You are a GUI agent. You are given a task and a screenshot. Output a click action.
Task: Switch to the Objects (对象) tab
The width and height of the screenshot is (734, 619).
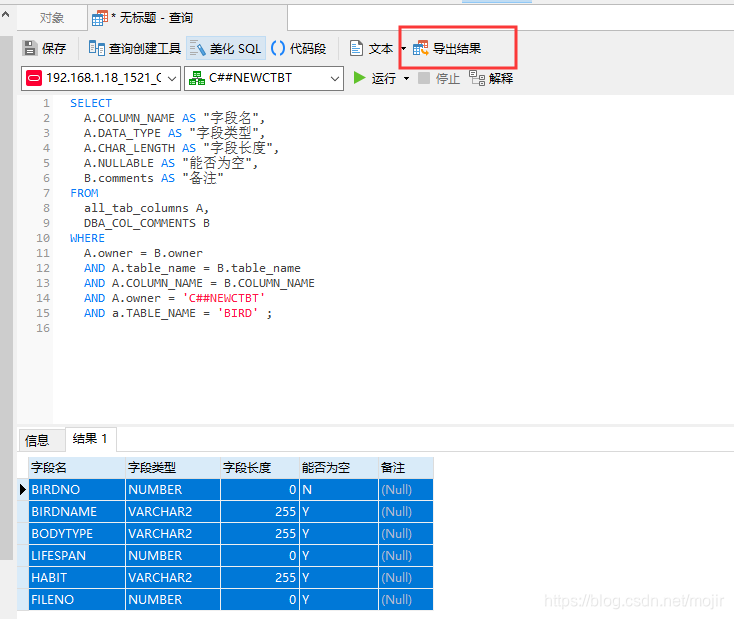51,18
